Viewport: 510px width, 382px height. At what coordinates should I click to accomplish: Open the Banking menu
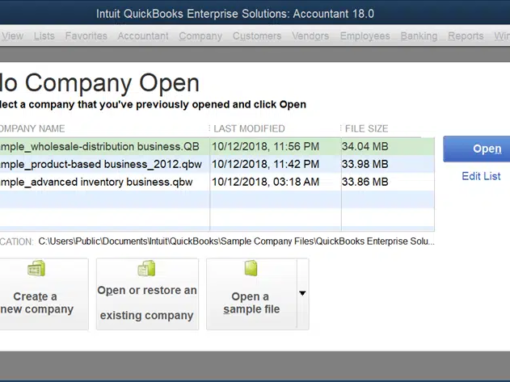point(419,36)
